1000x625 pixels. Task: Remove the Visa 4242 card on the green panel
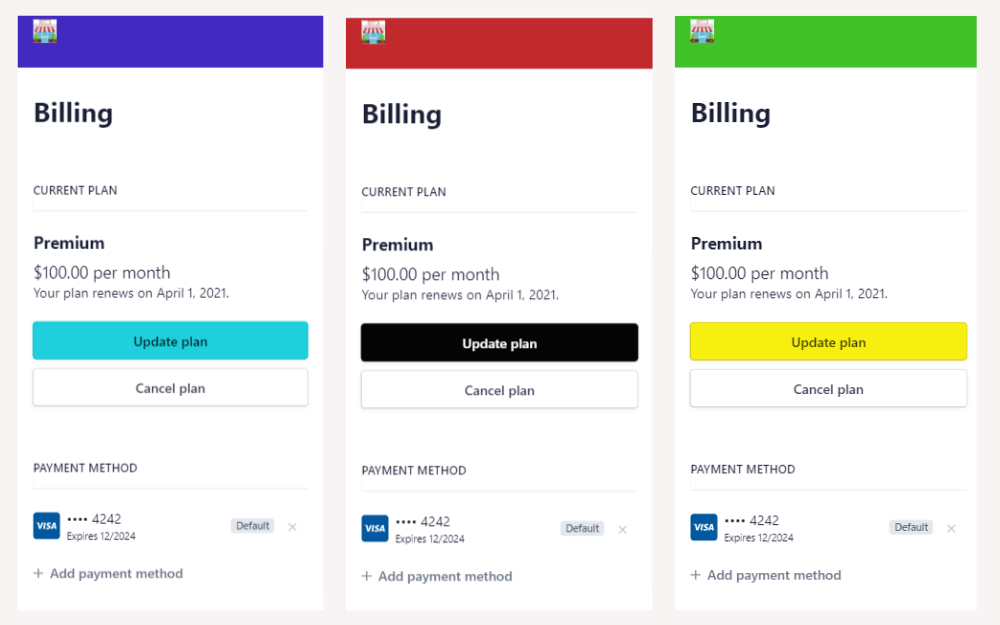(951, 527)
